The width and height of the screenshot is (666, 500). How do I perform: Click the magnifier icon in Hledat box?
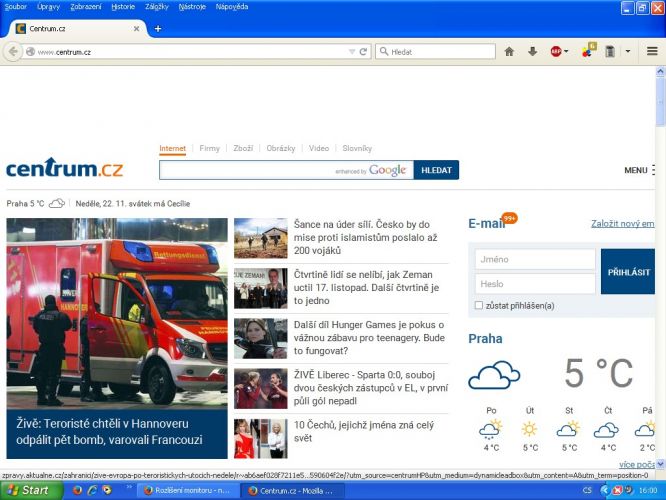[384, 51]
